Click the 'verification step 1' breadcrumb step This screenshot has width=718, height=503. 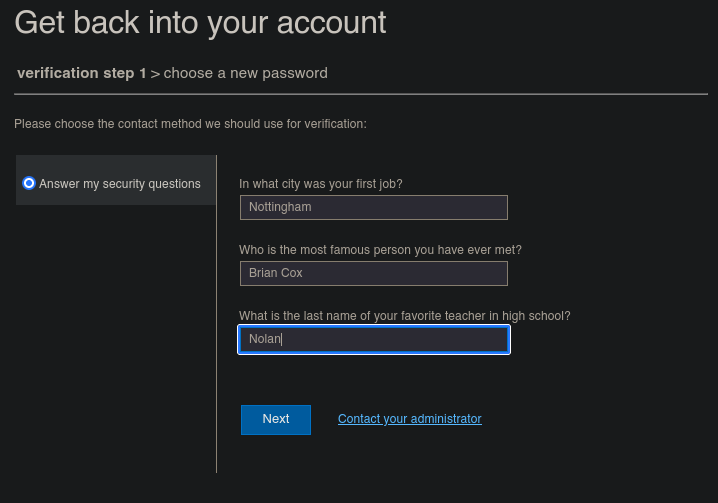tap(81, 73)
